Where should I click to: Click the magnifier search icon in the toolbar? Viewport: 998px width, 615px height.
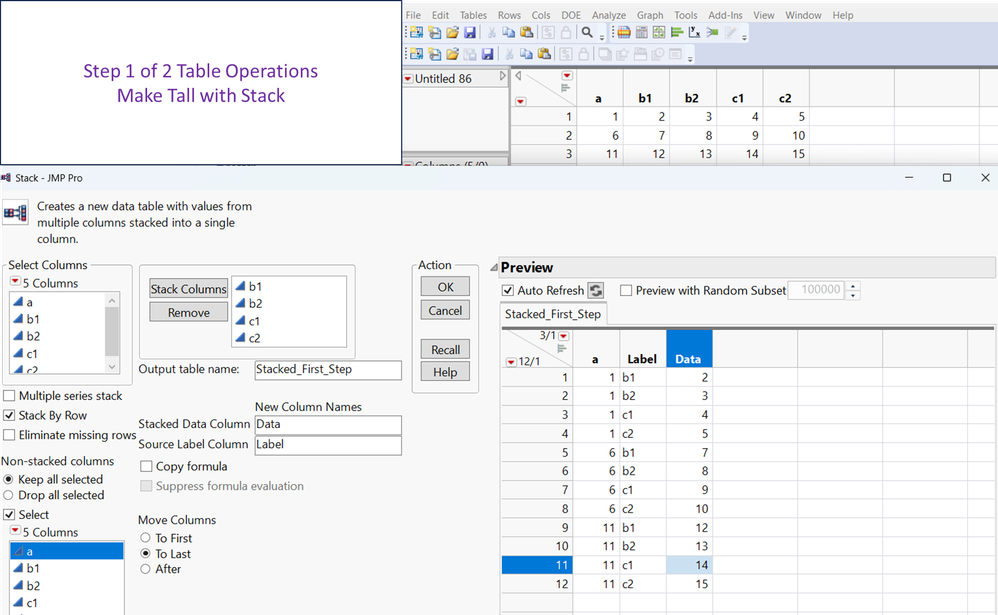(x=587, y=33)
